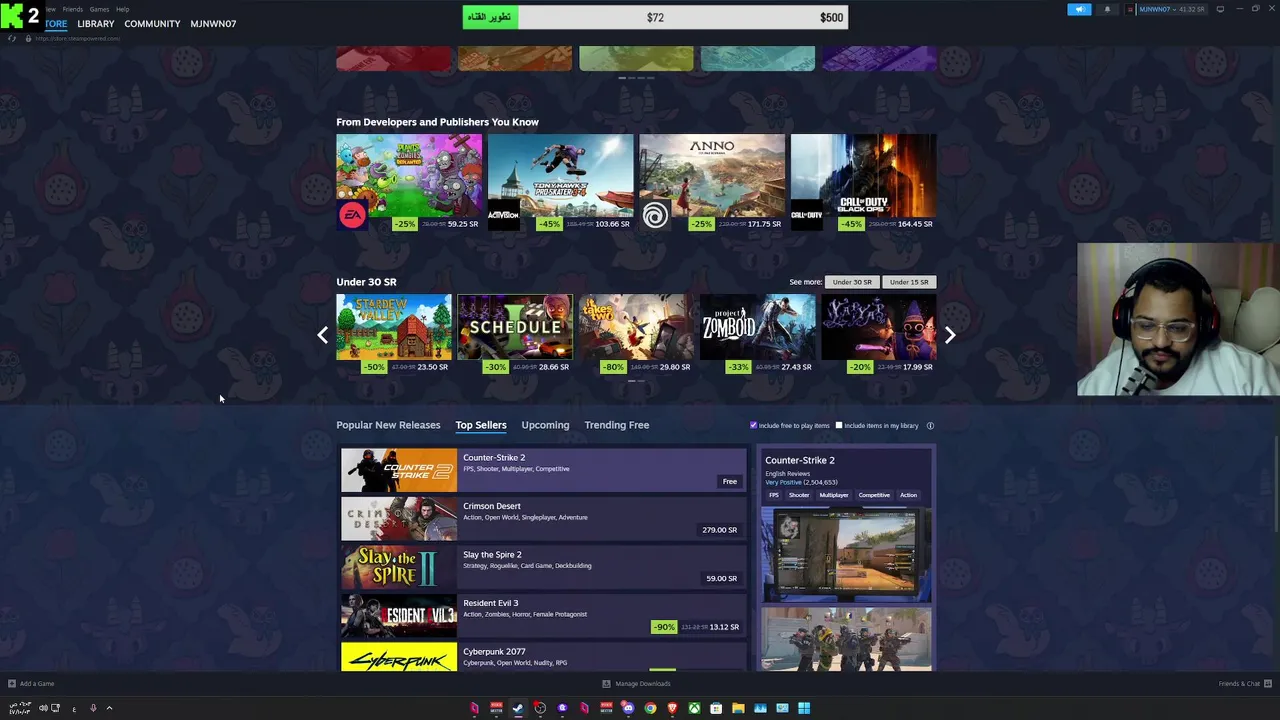This screenshot has width=1280, height=720.
Task: Click the previous arrow of Under 30 SR carousel
Action: 322,336
